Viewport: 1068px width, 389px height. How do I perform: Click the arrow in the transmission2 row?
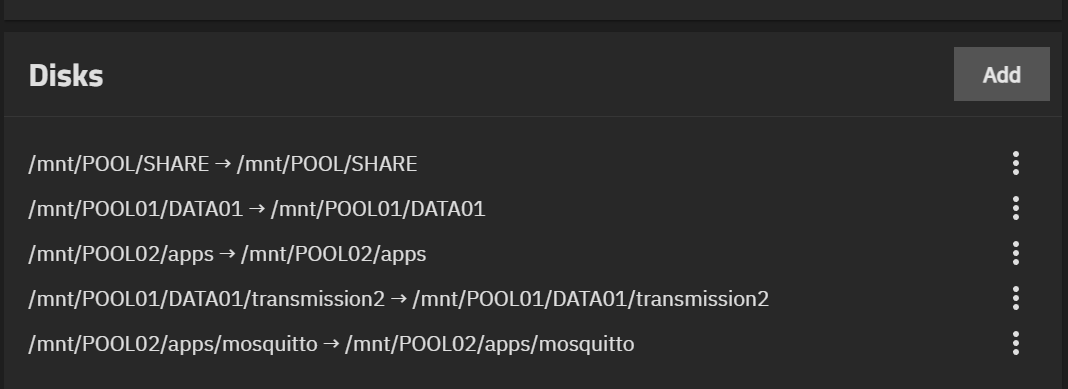click(399, 299)
